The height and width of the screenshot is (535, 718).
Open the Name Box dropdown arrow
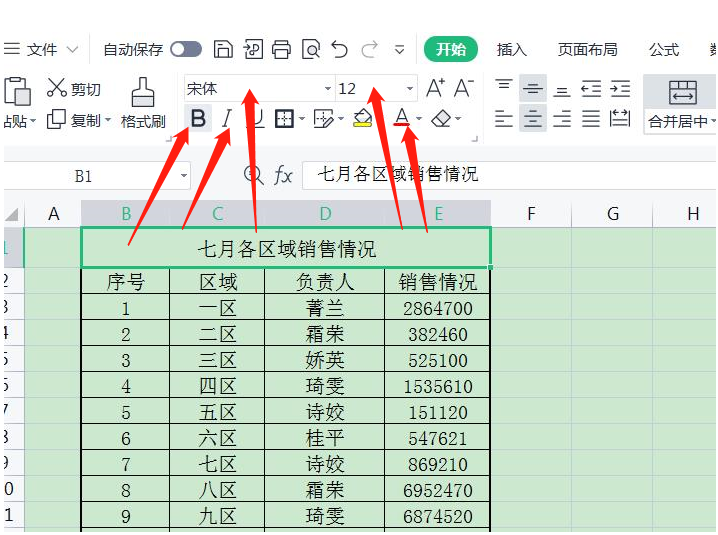click(184, 175)
